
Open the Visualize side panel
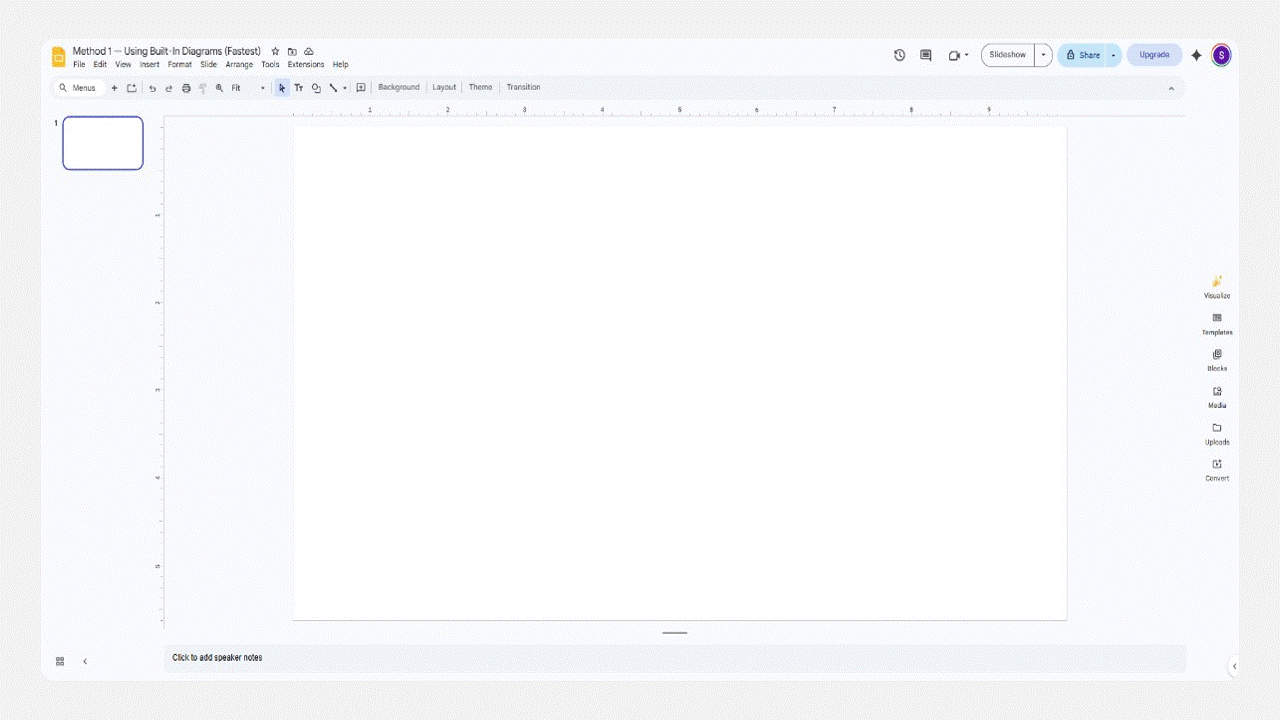(1217, 287)
